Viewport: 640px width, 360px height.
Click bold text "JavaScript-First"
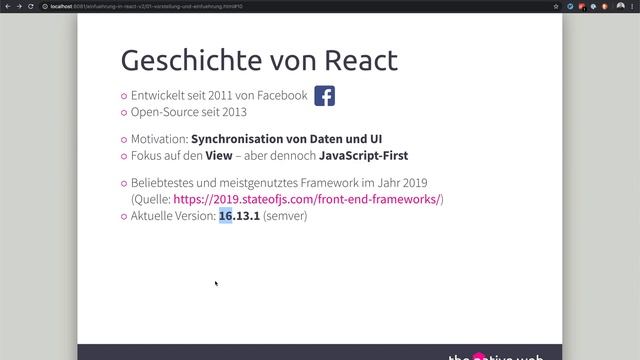(363, 156)
